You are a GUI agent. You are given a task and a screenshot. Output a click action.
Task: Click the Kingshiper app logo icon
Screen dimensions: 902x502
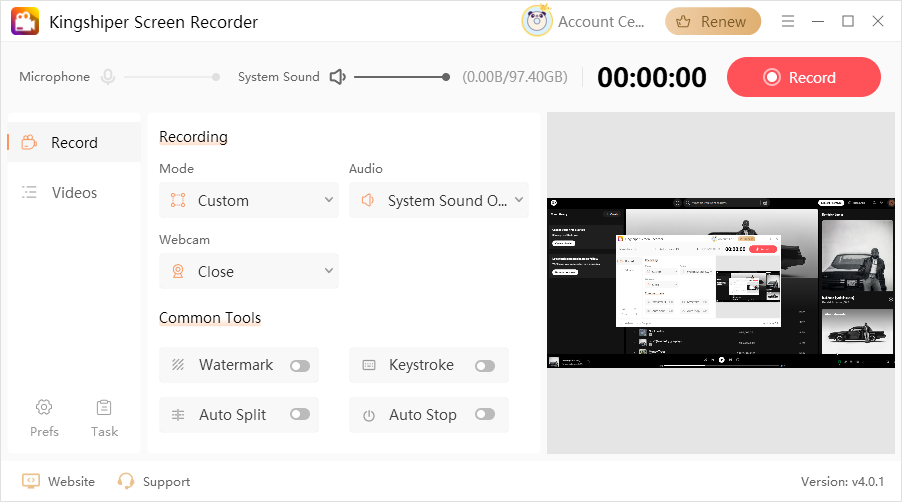click(x=25, y=21)
